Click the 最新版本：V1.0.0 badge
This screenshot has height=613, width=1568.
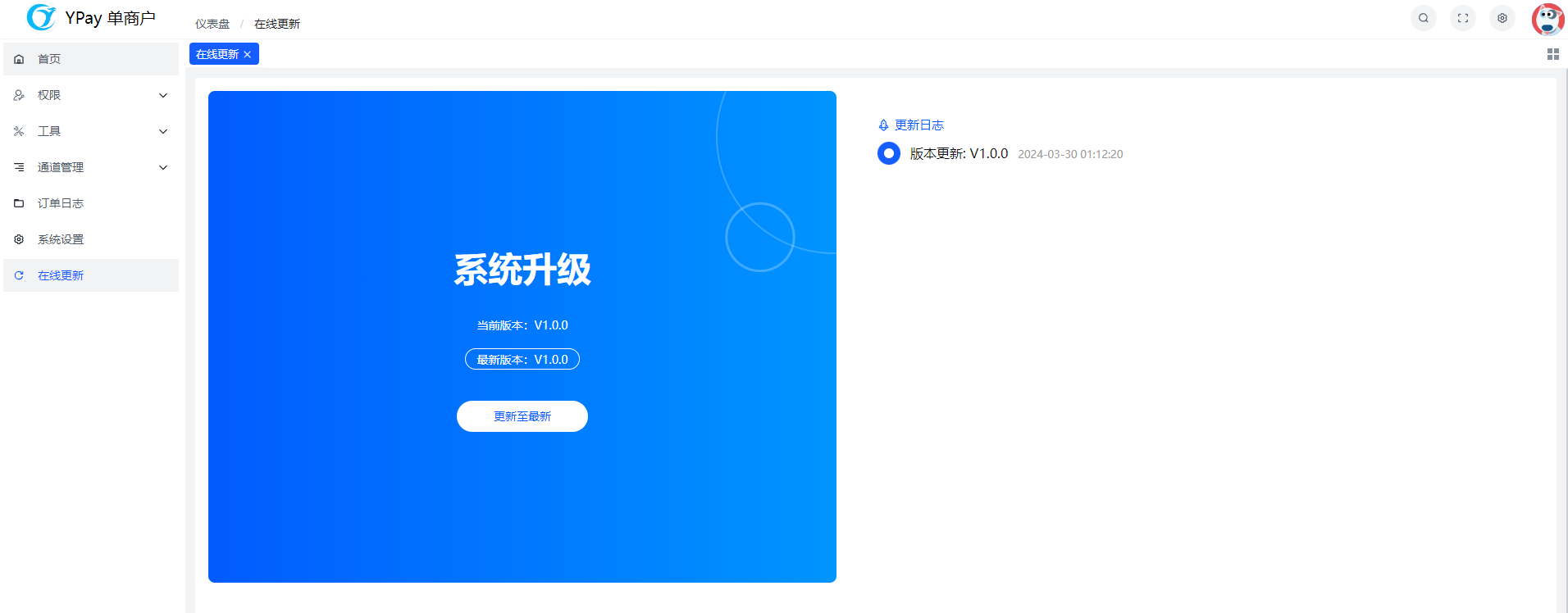pos(522,359)
